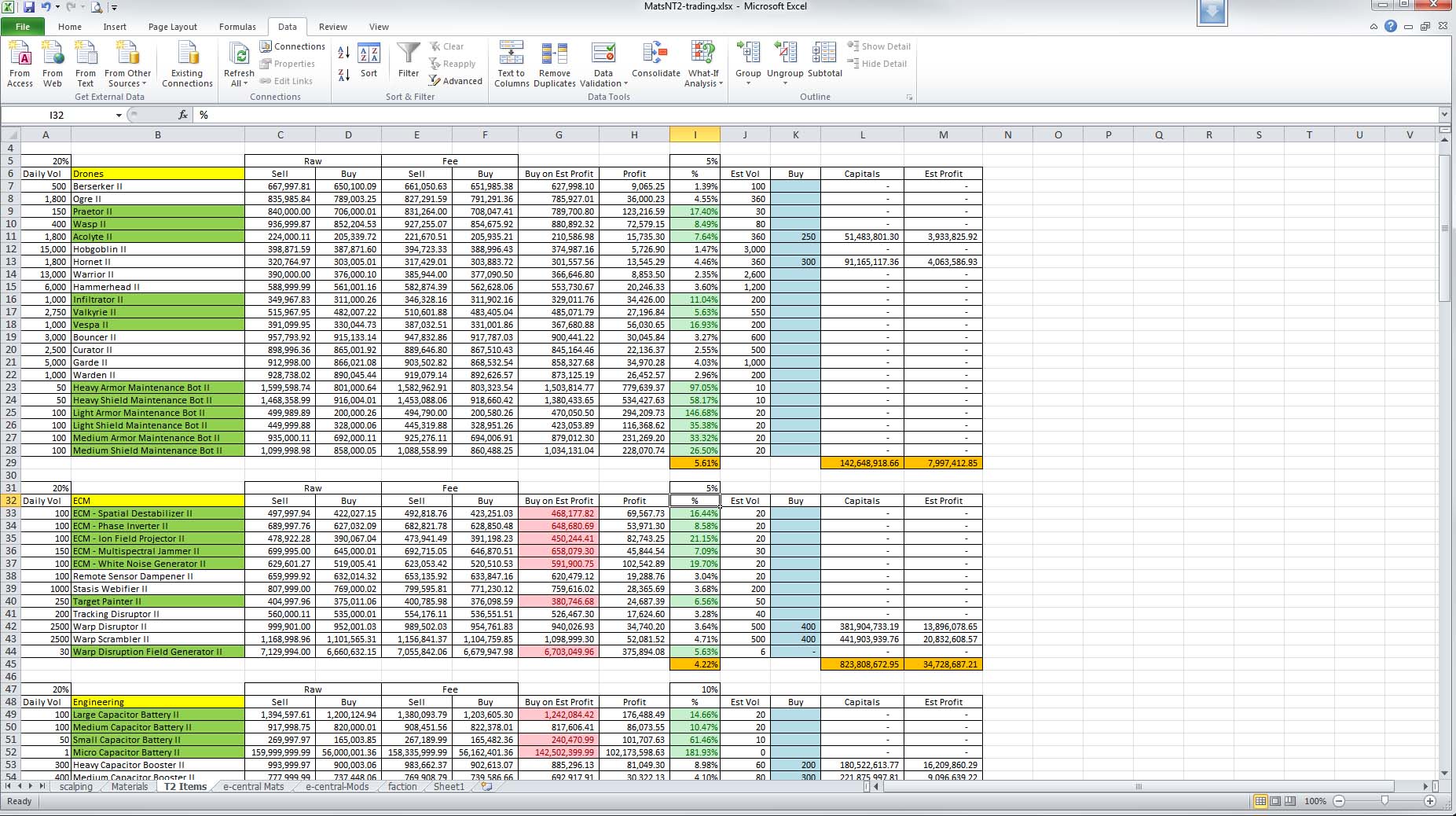Open the Name Box dropdown
This screenshot has height=816, width=1456.
tap(119, 115)
